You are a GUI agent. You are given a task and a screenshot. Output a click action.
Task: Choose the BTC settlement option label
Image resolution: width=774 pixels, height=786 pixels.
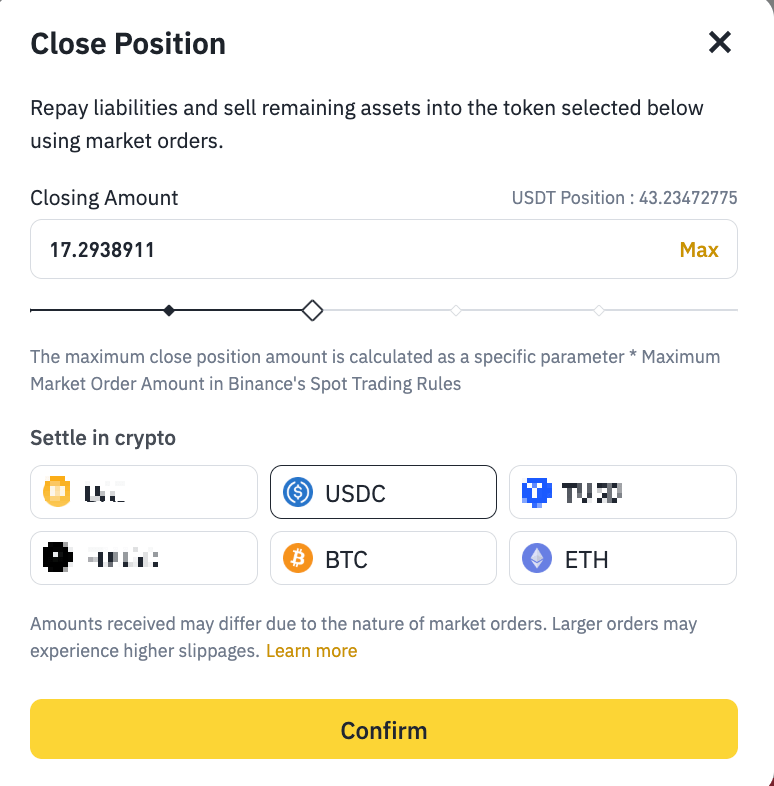coord(346,559)
